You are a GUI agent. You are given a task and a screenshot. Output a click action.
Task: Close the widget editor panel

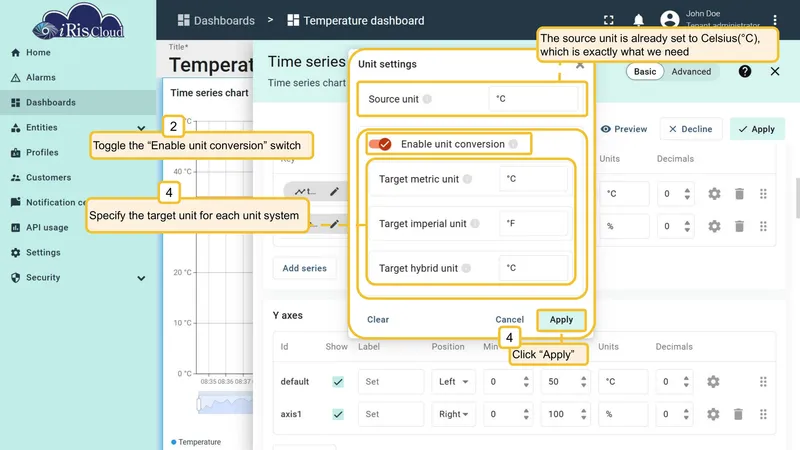[775, 71]
